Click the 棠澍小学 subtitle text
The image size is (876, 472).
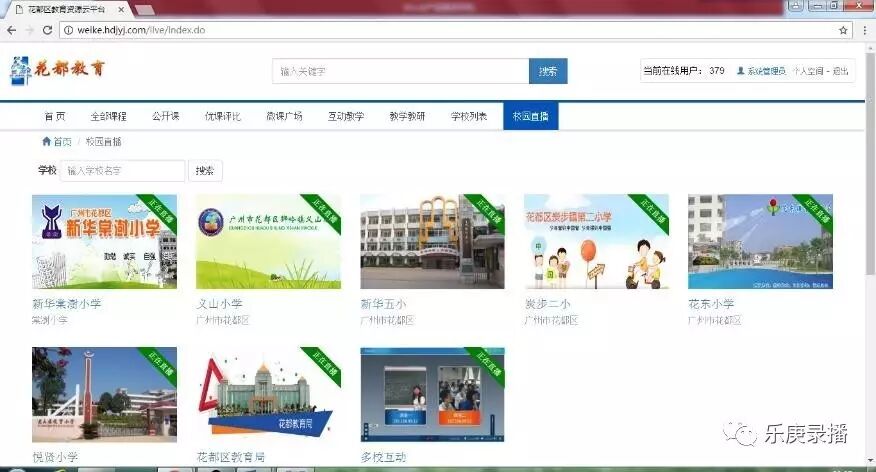50,320
